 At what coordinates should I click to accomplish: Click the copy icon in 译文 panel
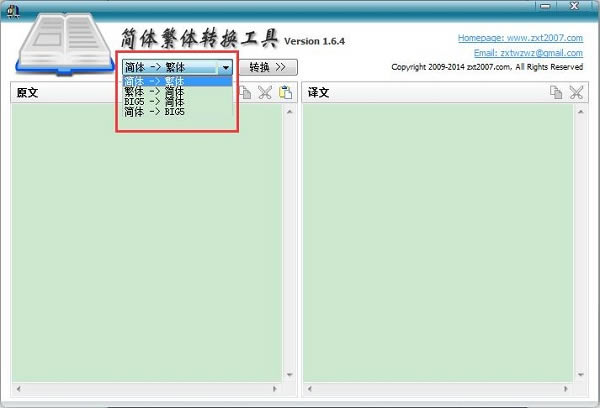(x=556, y=93)
